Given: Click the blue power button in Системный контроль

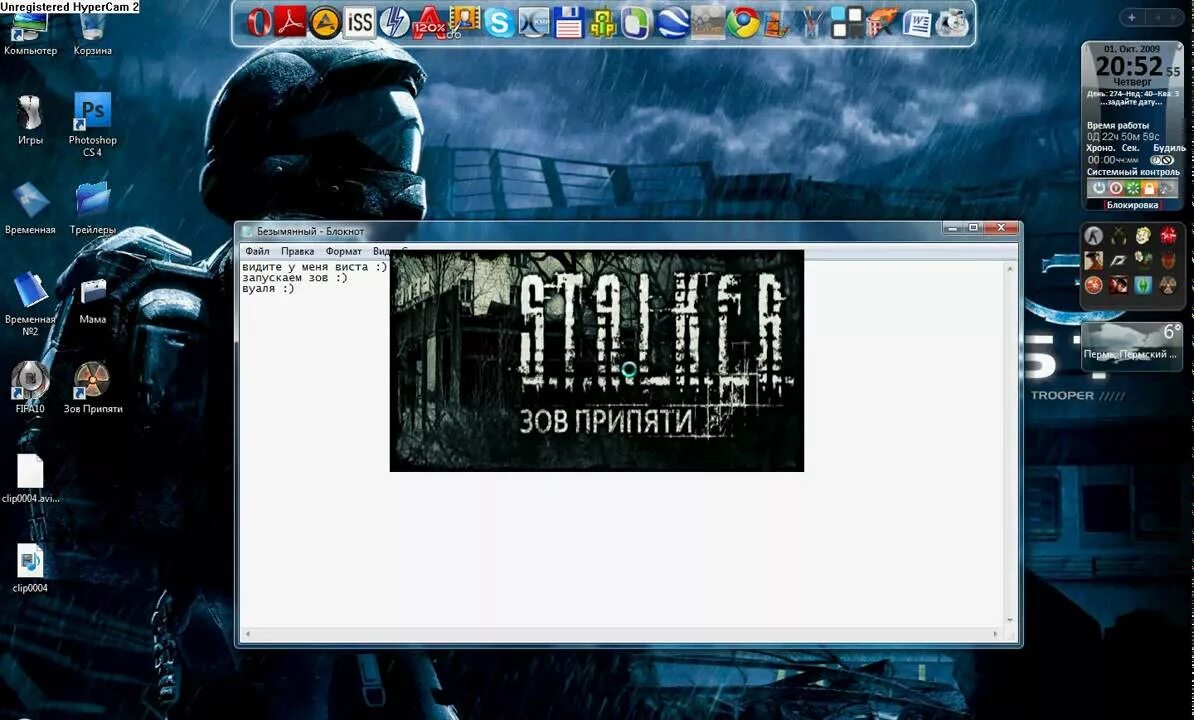Looking at the screenshot, I should click(1099, 188).
